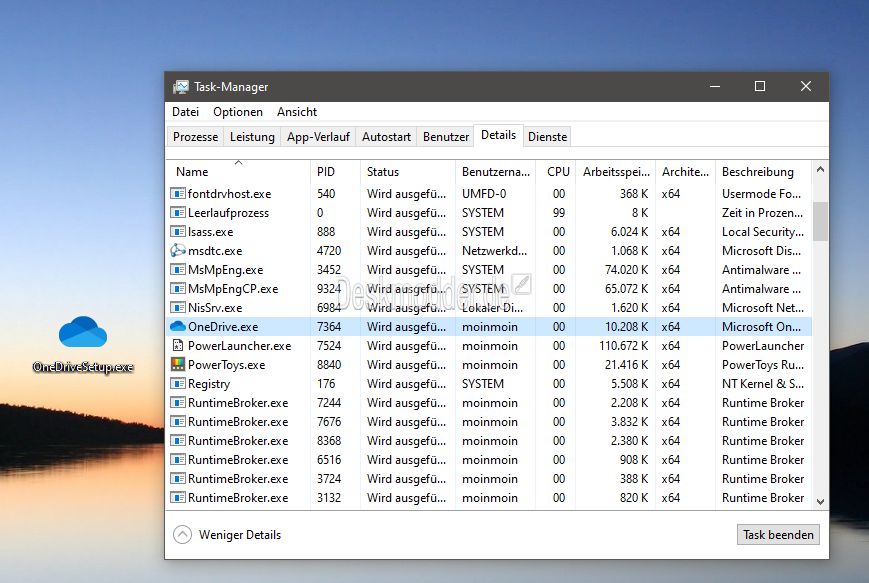Click the scrollbar up arrow

[x=821, y=170]
